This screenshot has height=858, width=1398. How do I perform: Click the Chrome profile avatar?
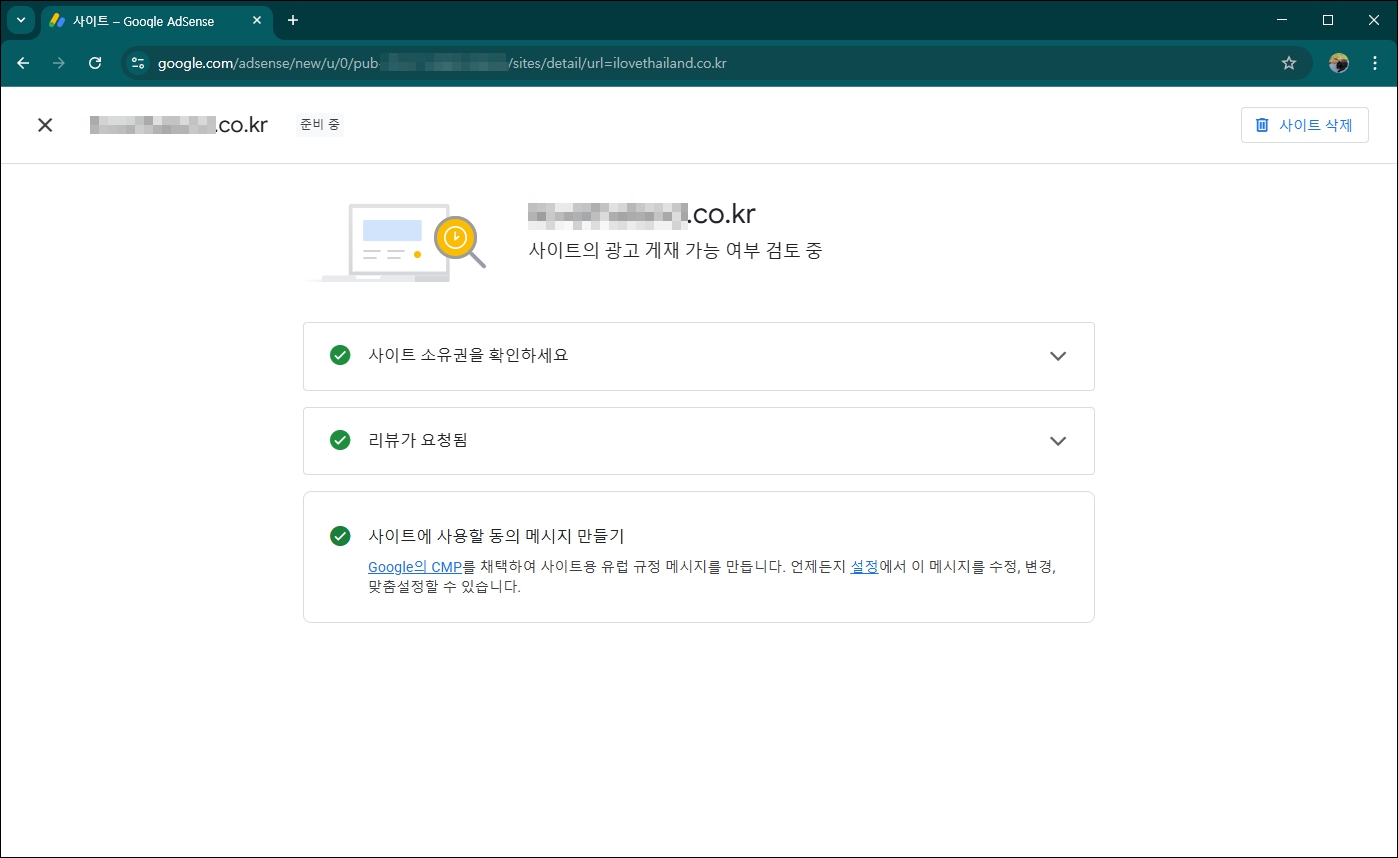pos(1337,62)
